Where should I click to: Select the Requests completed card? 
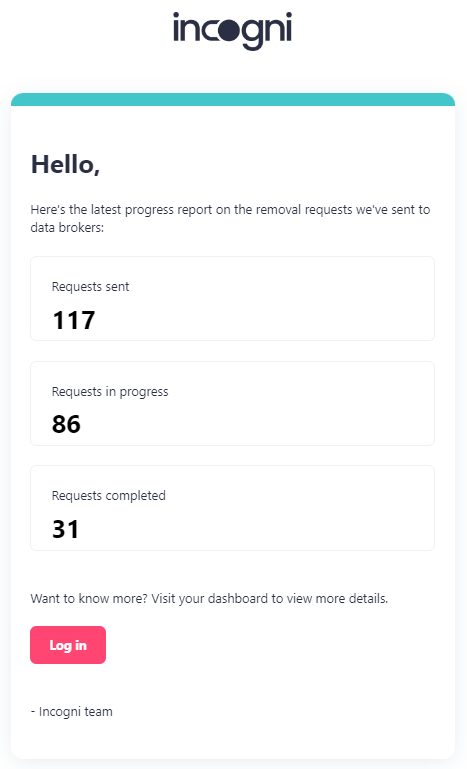(x=233, y=508)
